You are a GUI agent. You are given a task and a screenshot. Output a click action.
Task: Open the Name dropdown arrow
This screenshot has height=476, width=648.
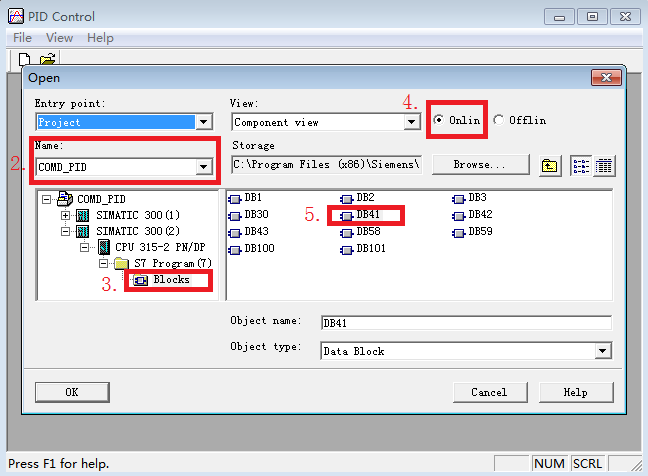pos(203,167)
